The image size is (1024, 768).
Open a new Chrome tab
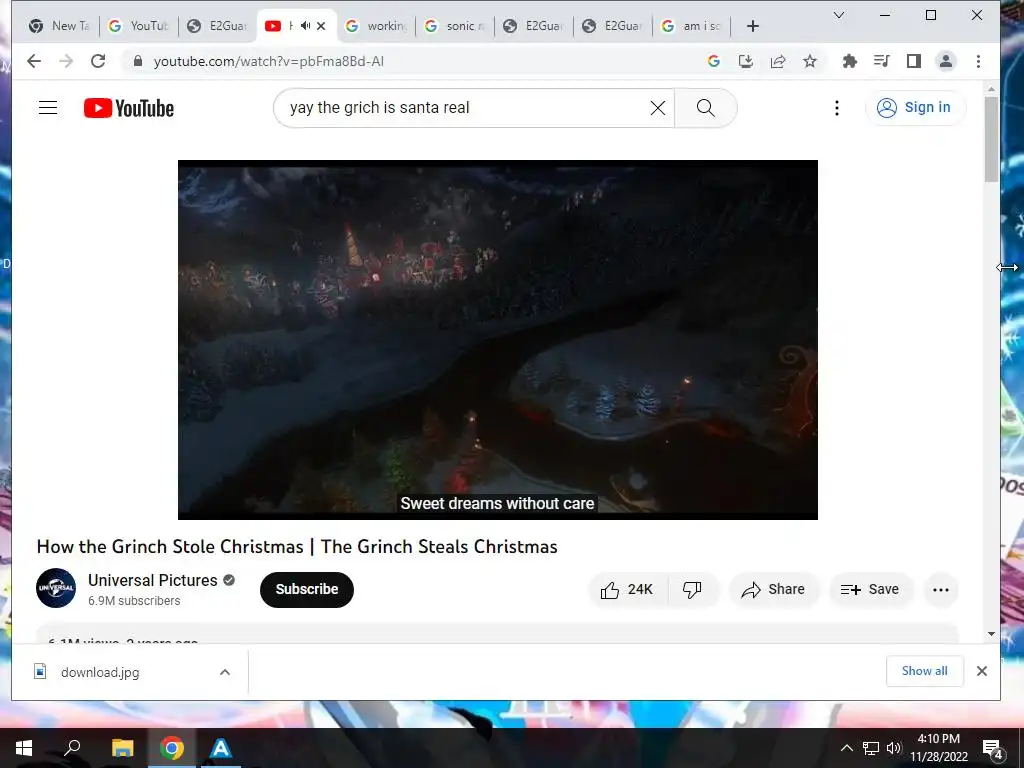(753, 26)
